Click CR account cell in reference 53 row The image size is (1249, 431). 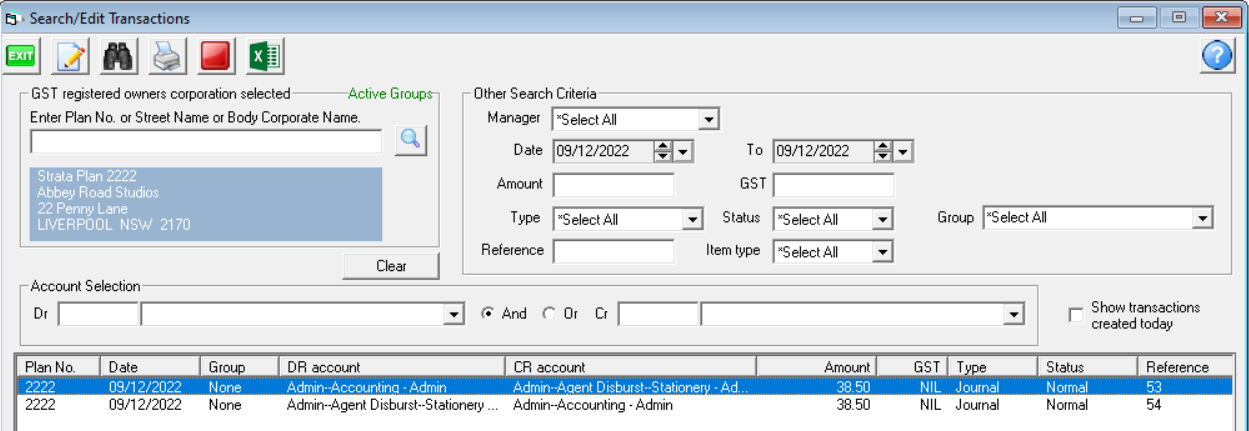click(631, 386)
